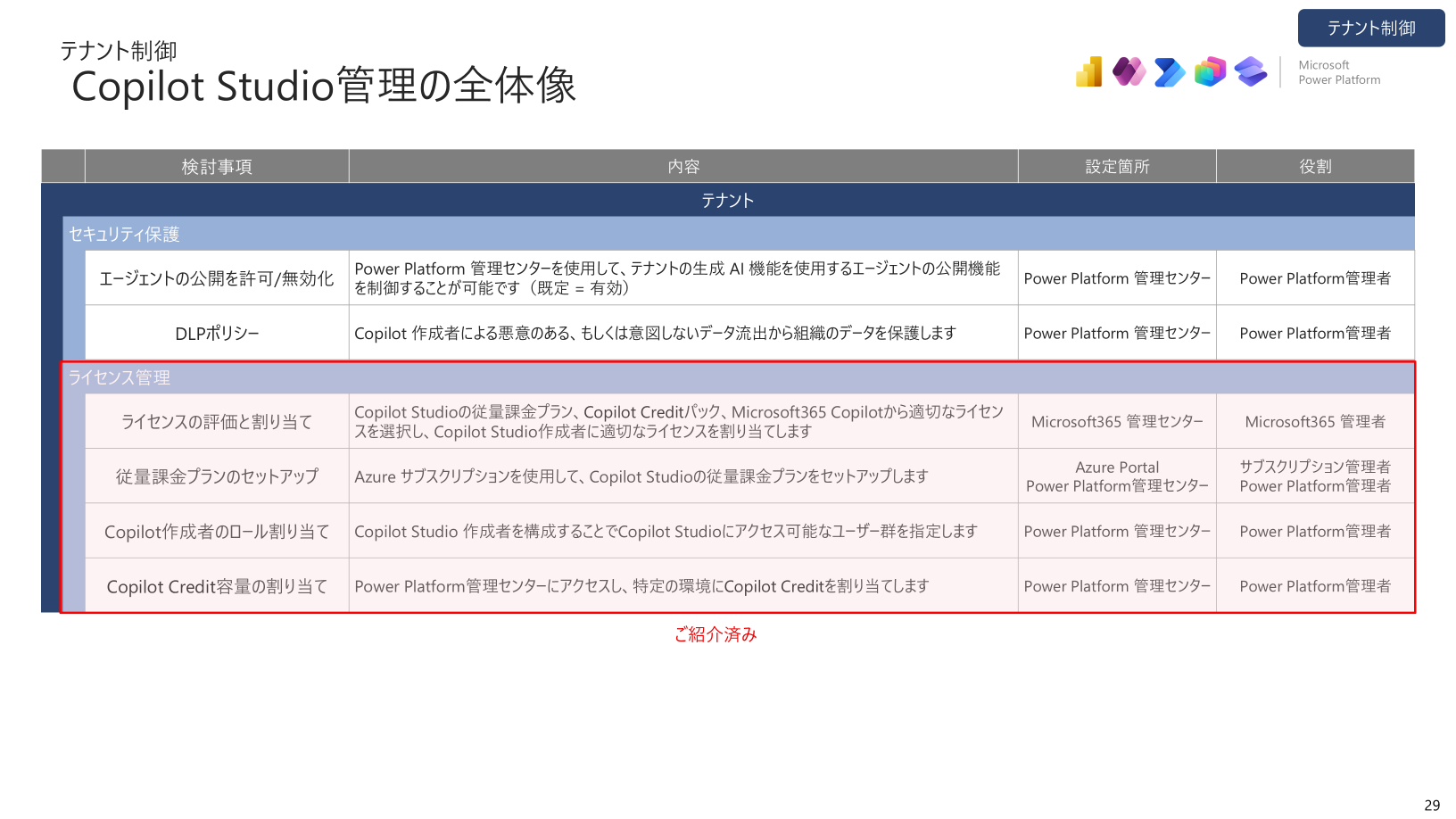
Task: Click the 内容 column header
Action: (683, 167)
